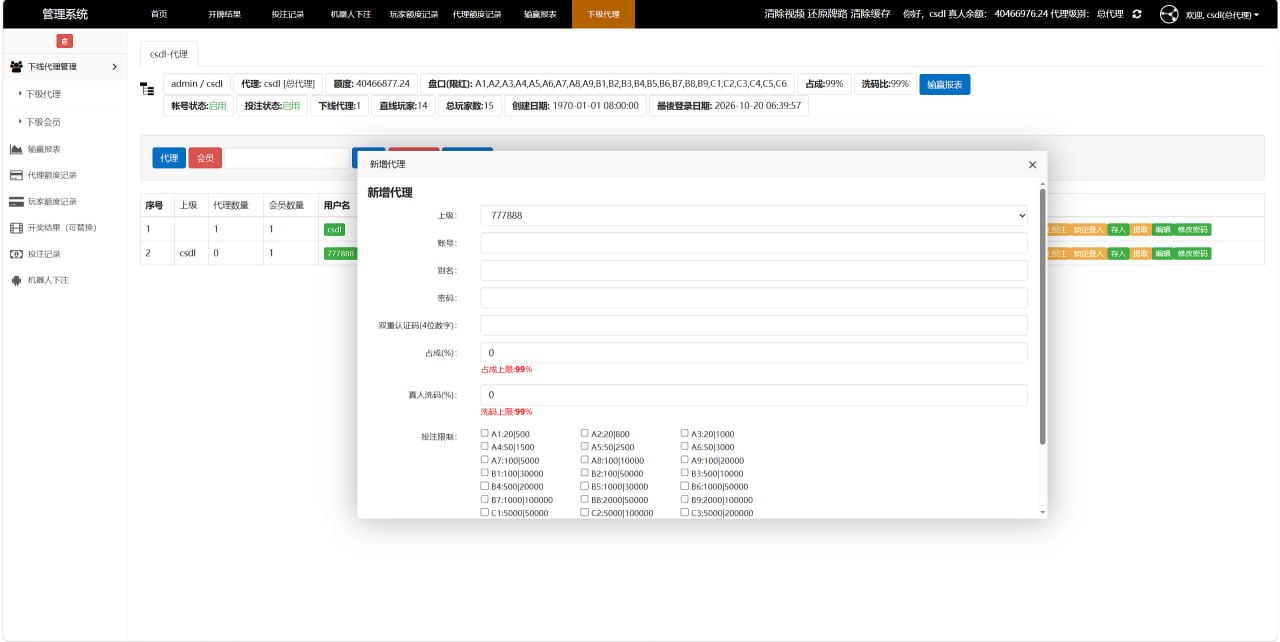
Task: Click 清除视频 in the header
Action: (784, 14)
